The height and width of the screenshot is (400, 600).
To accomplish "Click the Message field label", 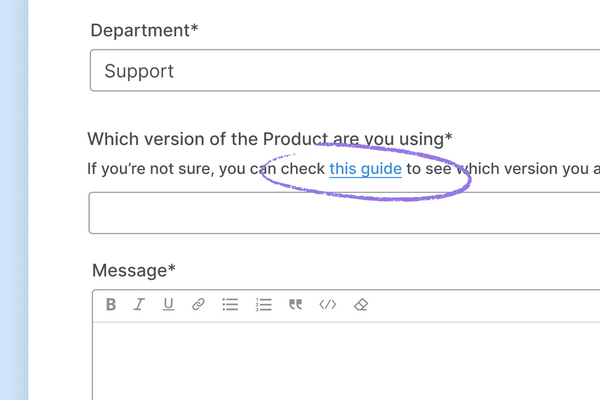I will click(134, 270).
